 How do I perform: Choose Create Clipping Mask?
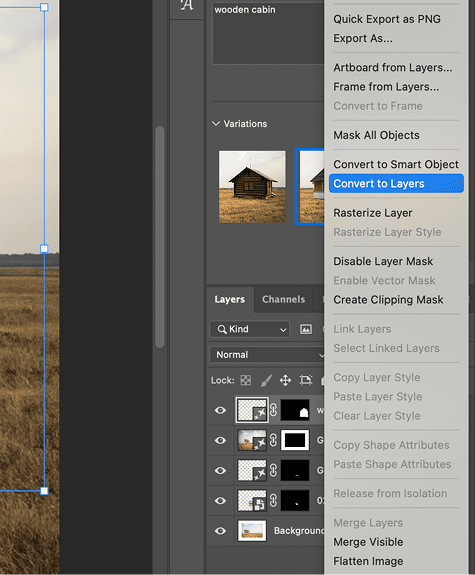click(388, 300)
